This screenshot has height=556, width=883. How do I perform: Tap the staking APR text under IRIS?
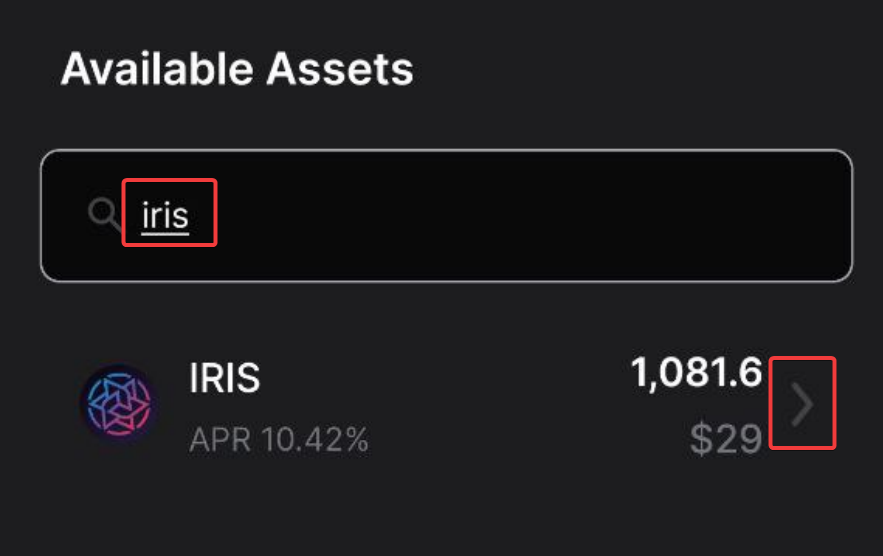(x=279, y=439)
